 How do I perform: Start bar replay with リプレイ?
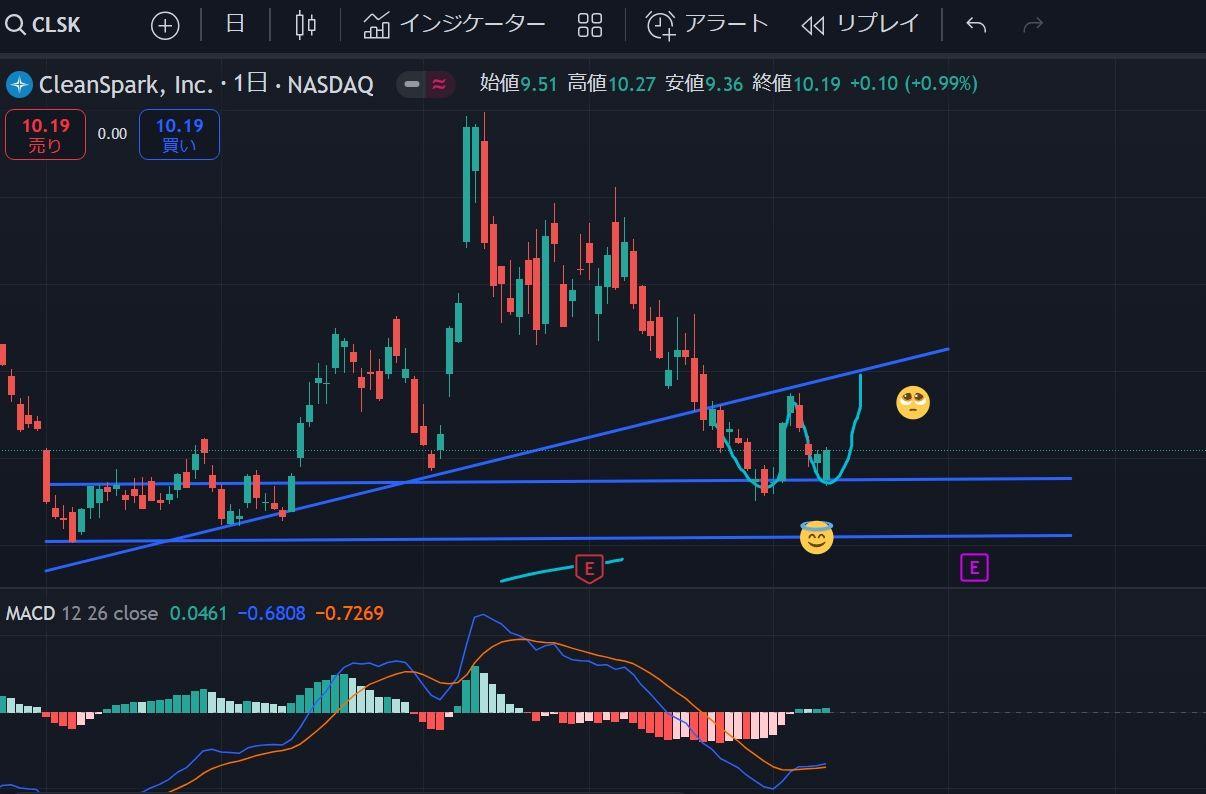point(861,25)
